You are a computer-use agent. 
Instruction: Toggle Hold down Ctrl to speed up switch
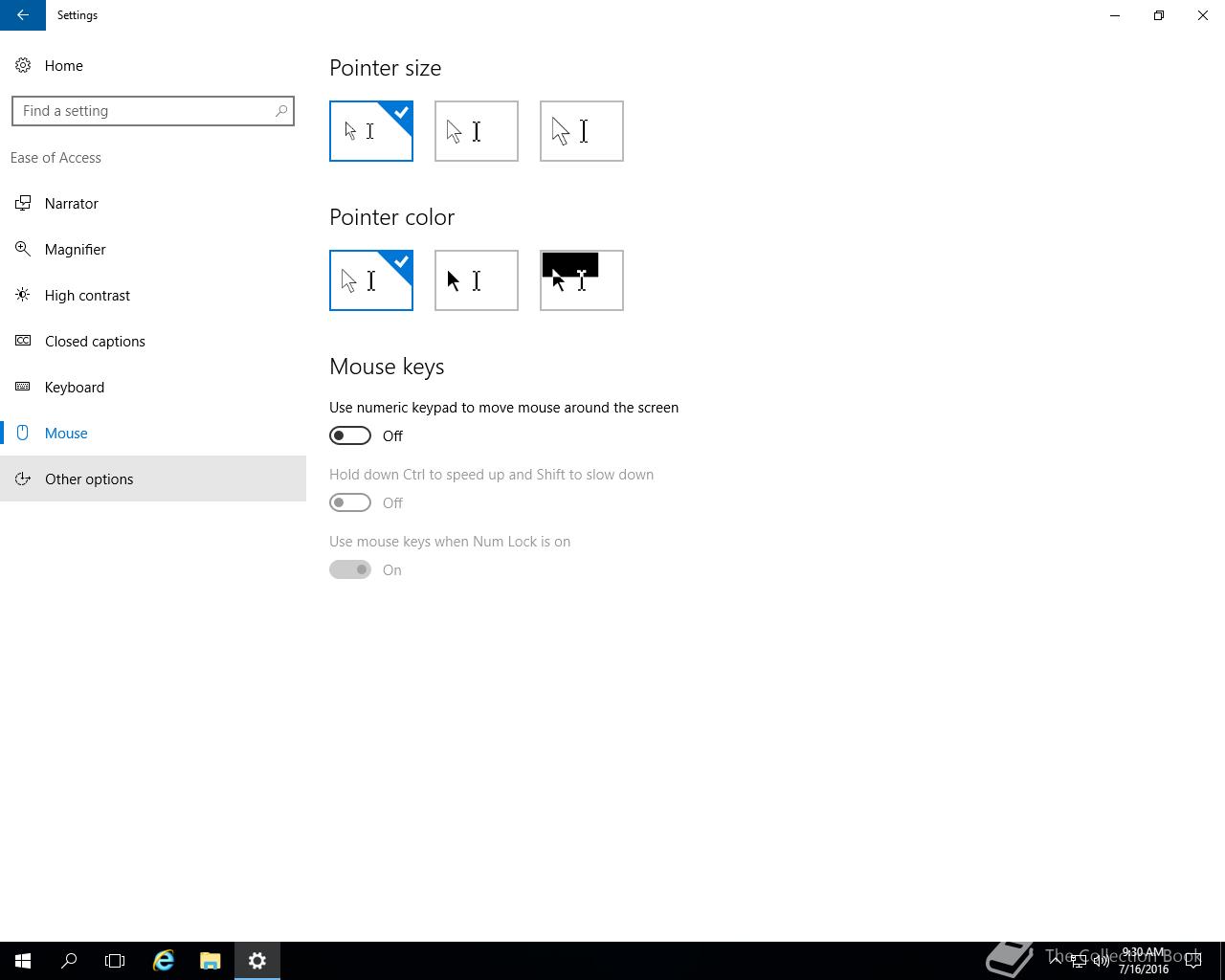pyautogui.click(x=350, y=502)
